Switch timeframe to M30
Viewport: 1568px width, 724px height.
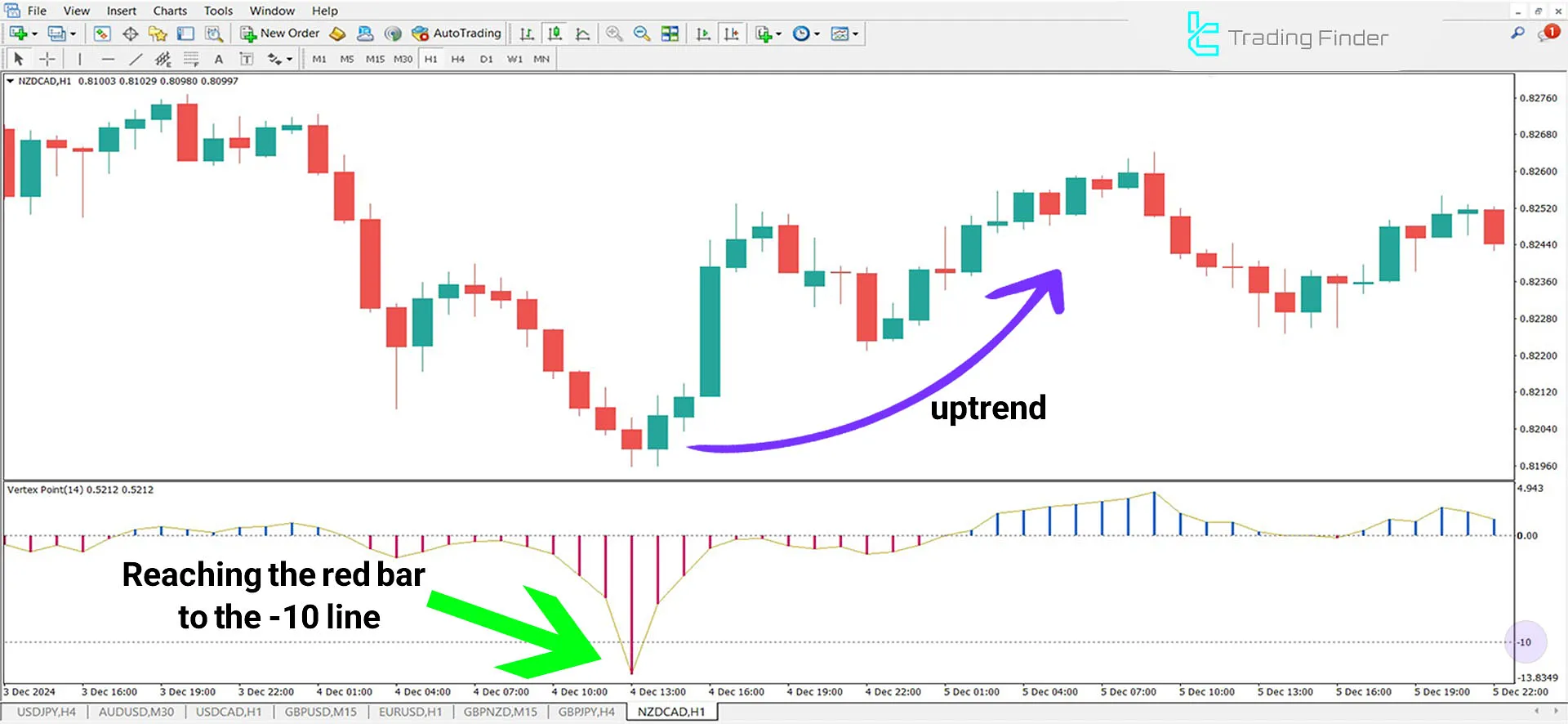(403, 59)
